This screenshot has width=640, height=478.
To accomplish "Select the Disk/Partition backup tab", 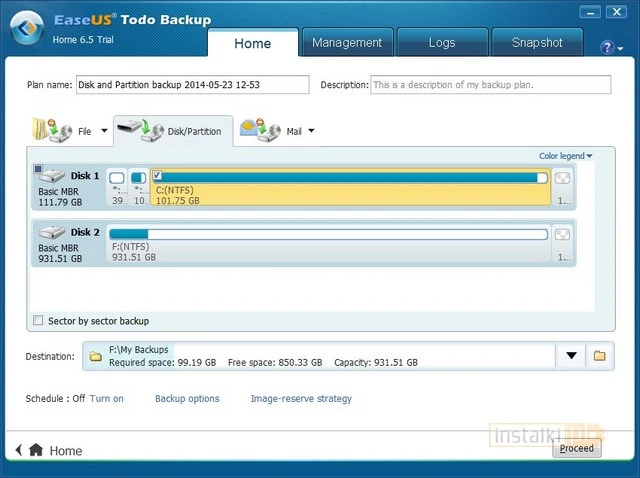I will tap(173, 131).
